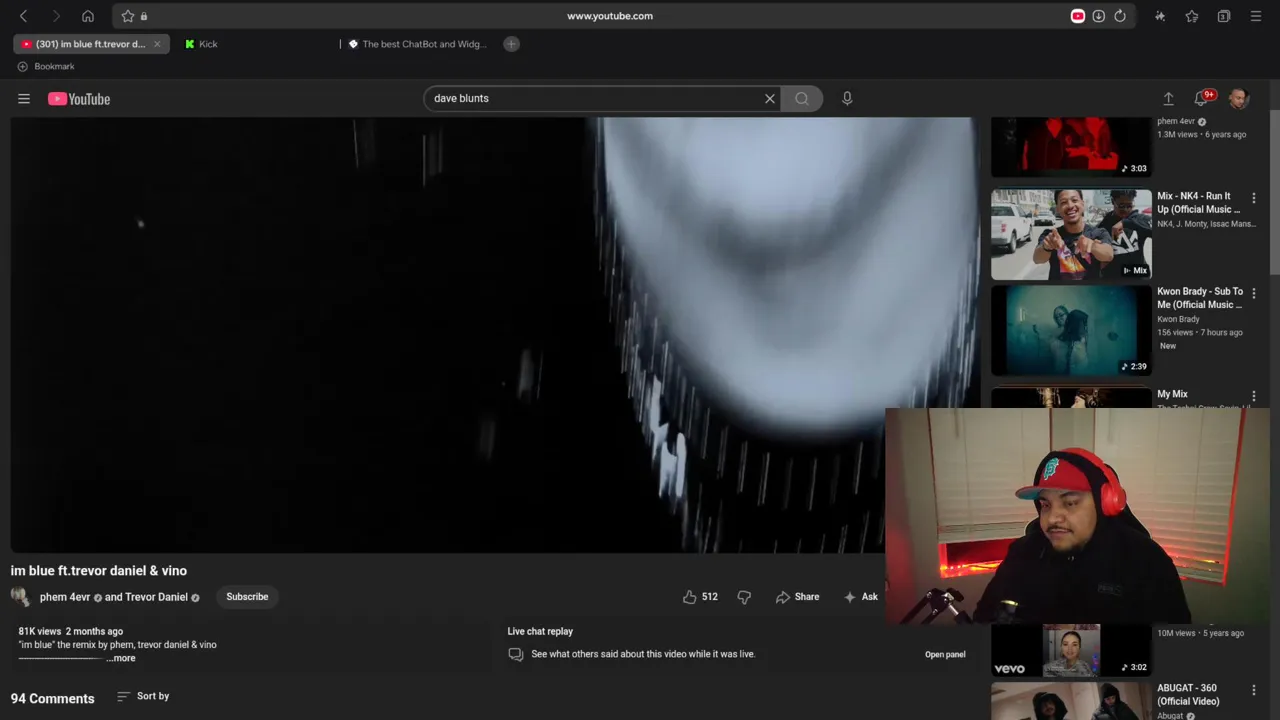Go back using the browser back arrow
1280x720 pixels.
[x=23, y=16]
